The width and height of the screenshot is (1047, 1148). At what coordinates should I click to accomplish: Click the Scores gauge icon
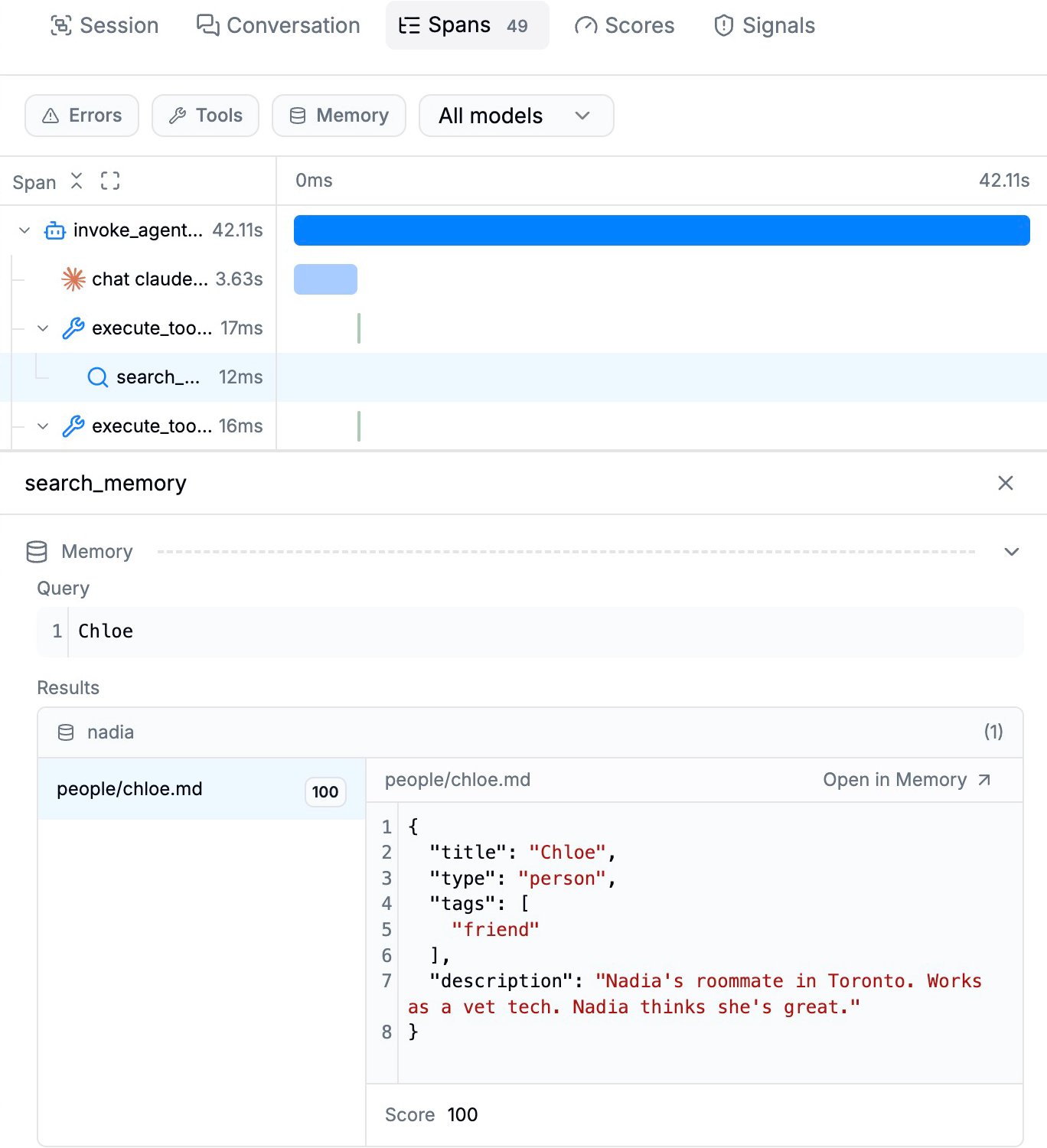click(x=585, y=25)
